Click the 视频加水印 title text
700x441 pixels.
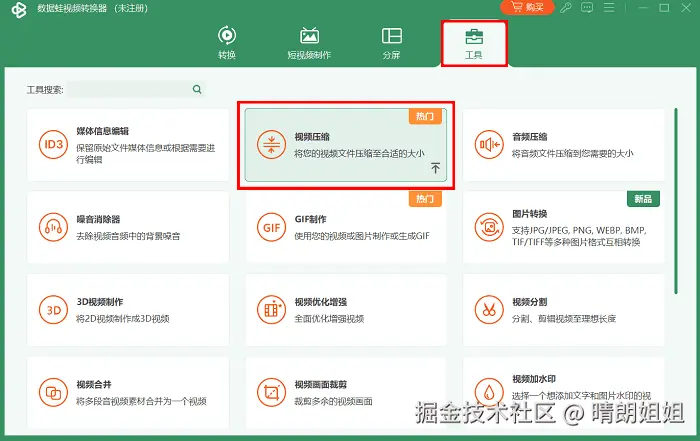point(534,379)
